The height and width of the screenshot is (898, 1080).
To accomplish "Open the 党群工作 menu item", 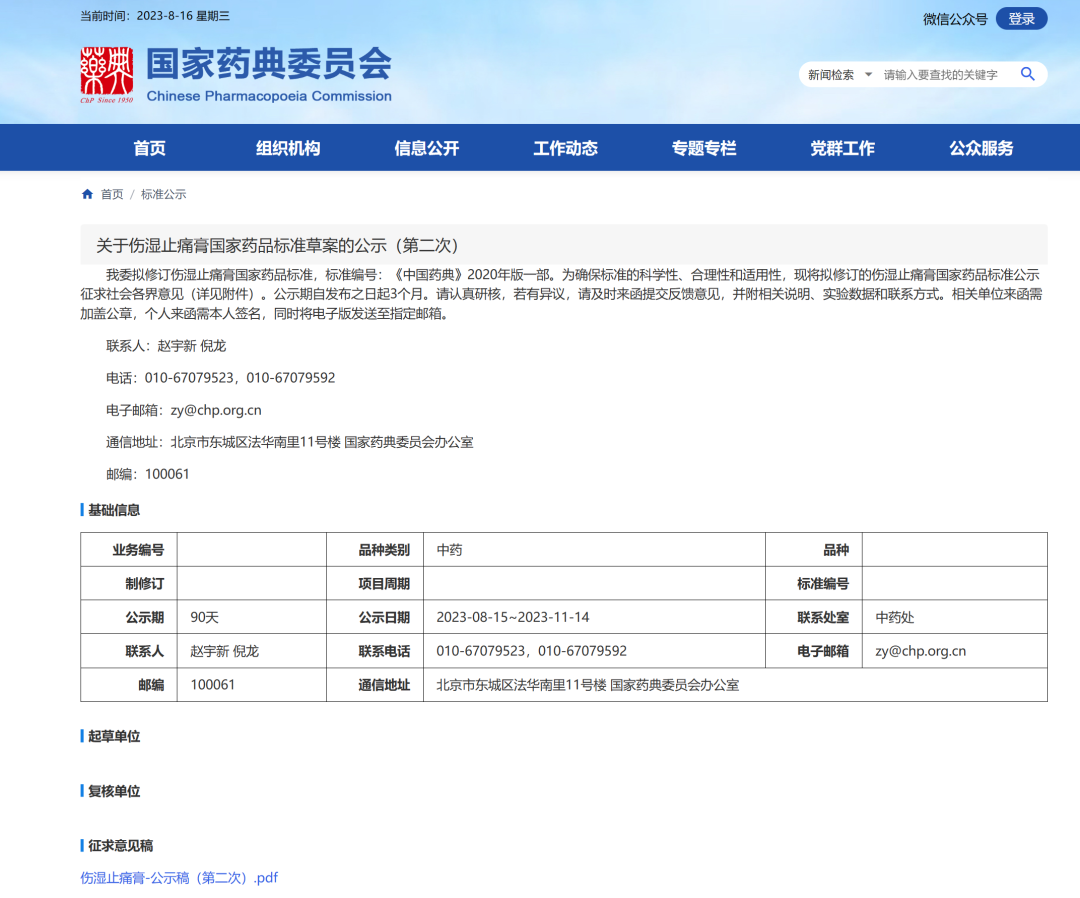I will (x=842, y=148).
